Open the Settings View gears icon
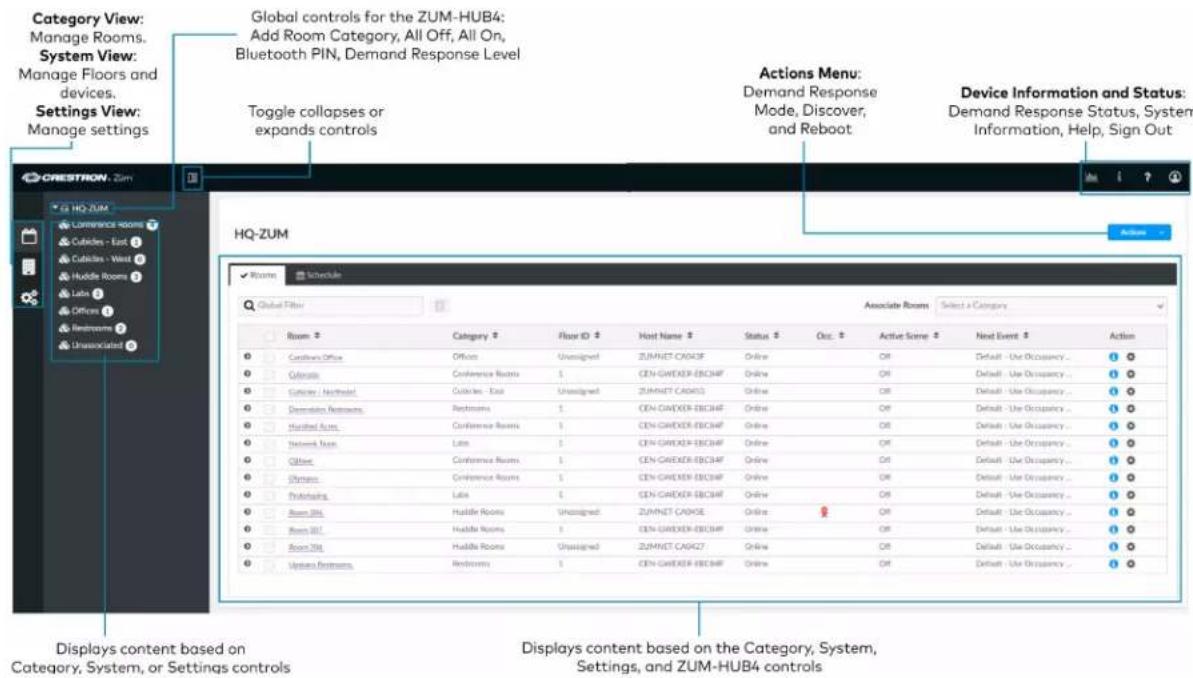This screenshot has height=678, width=1193. point(29,298)
